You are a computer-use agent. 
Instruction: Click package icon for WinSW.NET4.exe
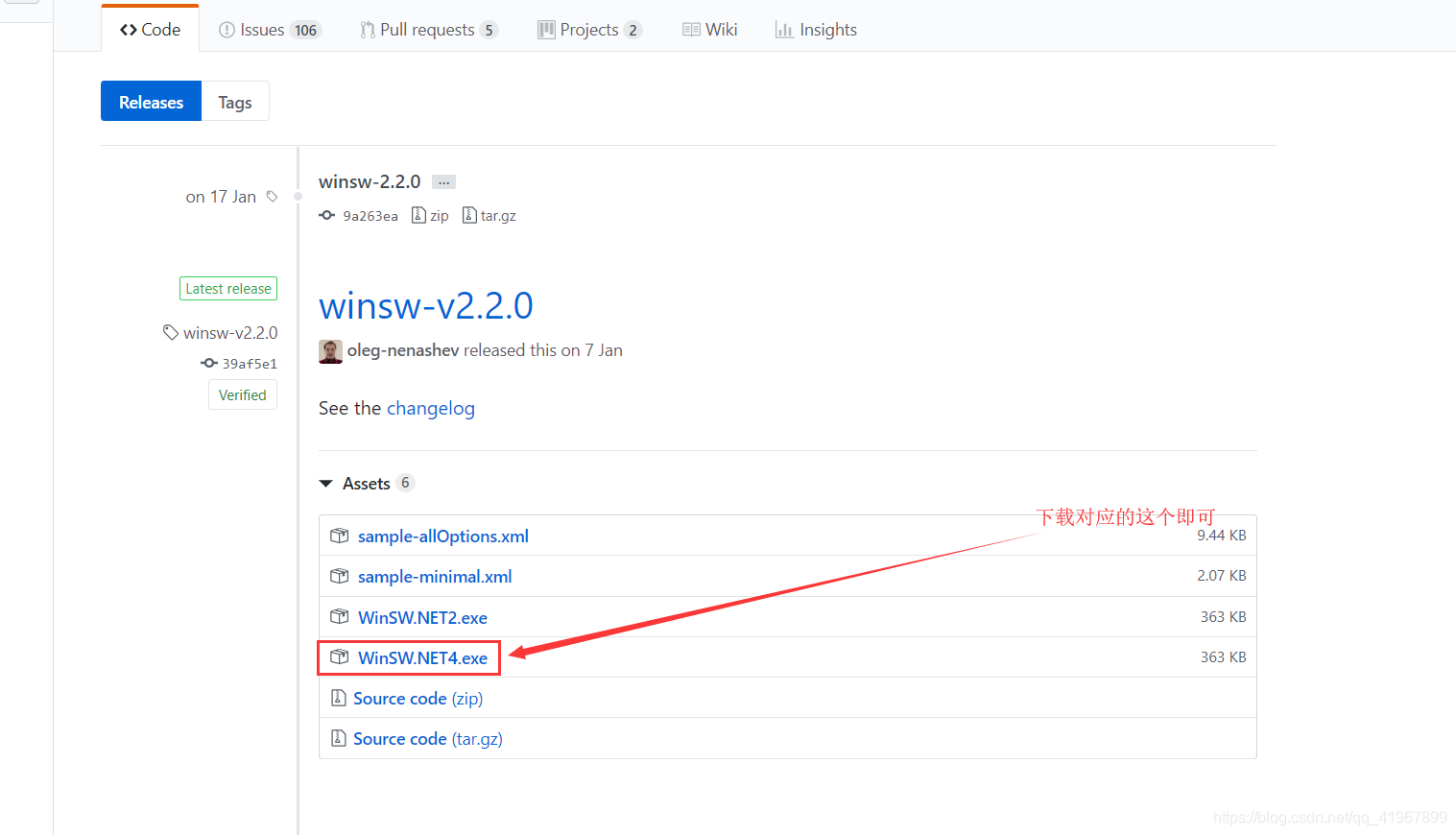[x=340, y=656]
